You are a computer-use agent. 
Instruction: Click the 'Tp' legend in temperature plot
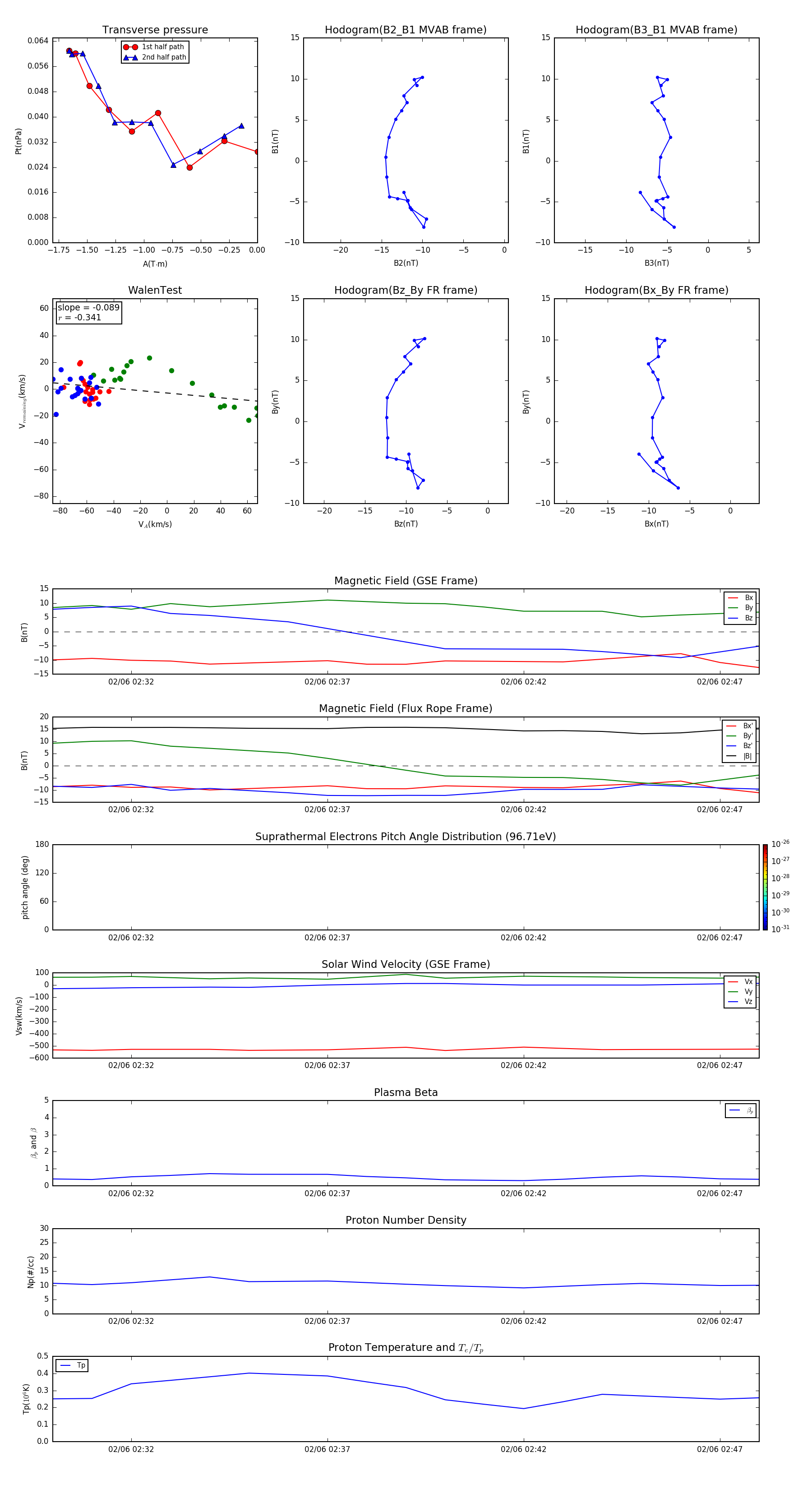[72, 1365]
